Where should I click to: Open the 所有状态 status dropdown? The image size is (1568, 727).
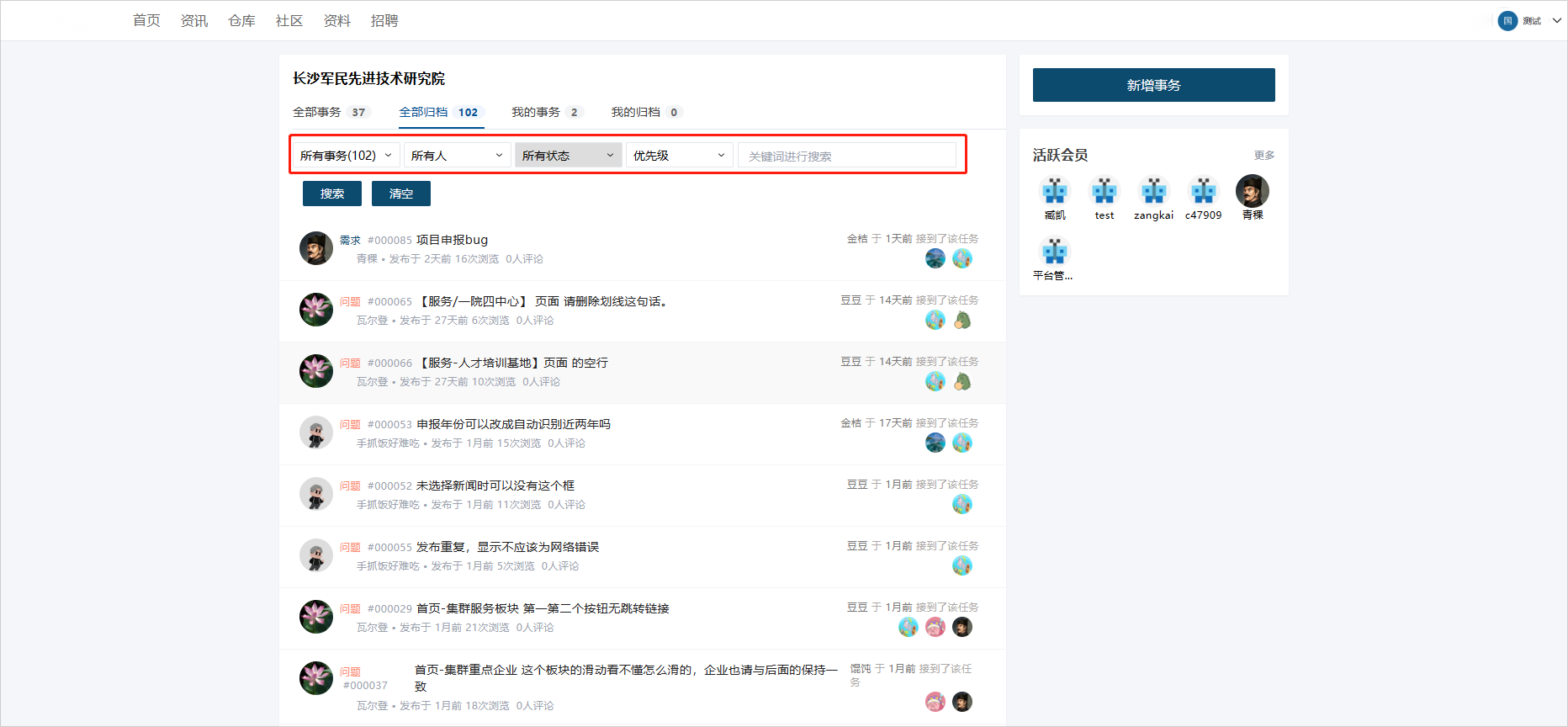point(568,156)
